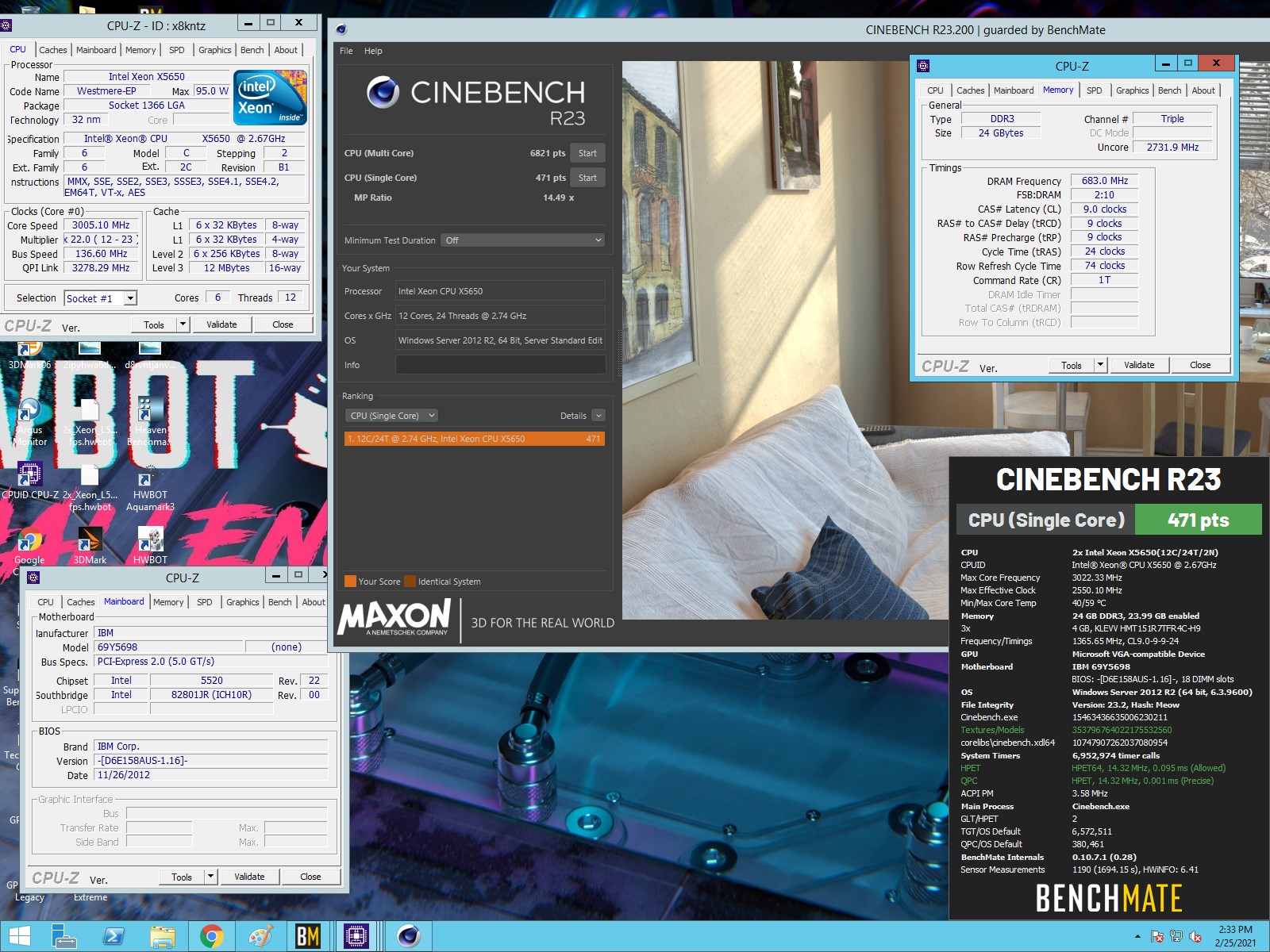Screen dimensions: 1270x952
Task: Click Validate in CPU-Z Mainboard window
Action: pos(249,877)
